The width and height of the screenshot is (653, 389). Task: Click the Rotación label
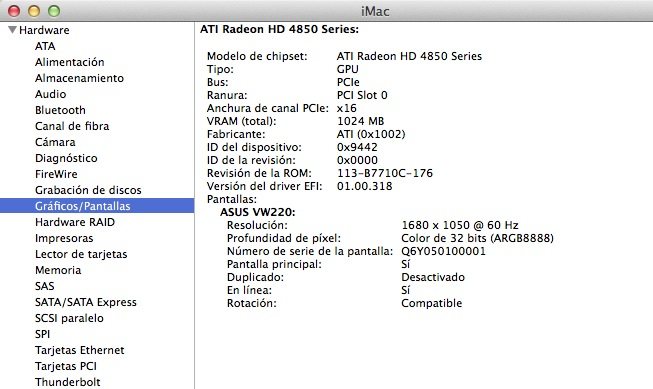[x=252, y=303]
